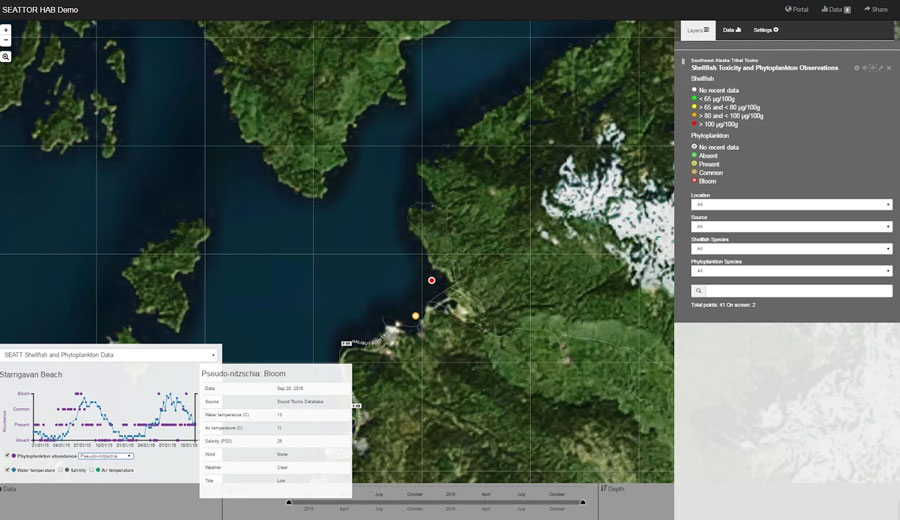Click the search magnifier in layer panel
The image size is (900, 520).
click(698, 291)
